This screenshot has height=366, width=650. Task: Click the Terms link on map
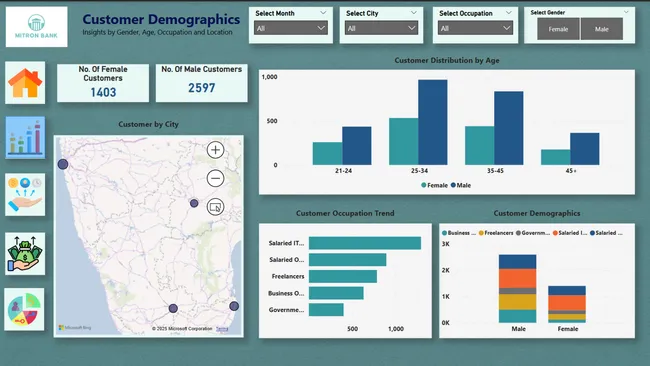tap(222, 329)
